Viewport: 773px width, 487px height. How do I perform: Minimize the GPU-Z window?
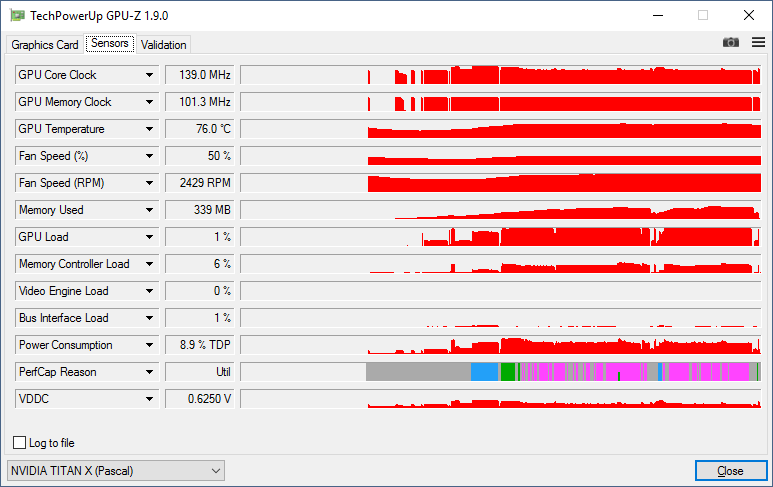pos(658,15)
